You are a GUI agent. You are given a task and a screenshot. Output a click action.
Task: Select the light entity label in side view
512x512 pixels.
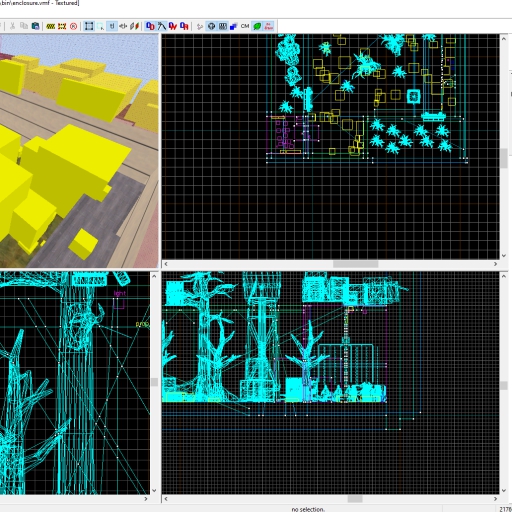pyautogui.click(x=120, y=293)
